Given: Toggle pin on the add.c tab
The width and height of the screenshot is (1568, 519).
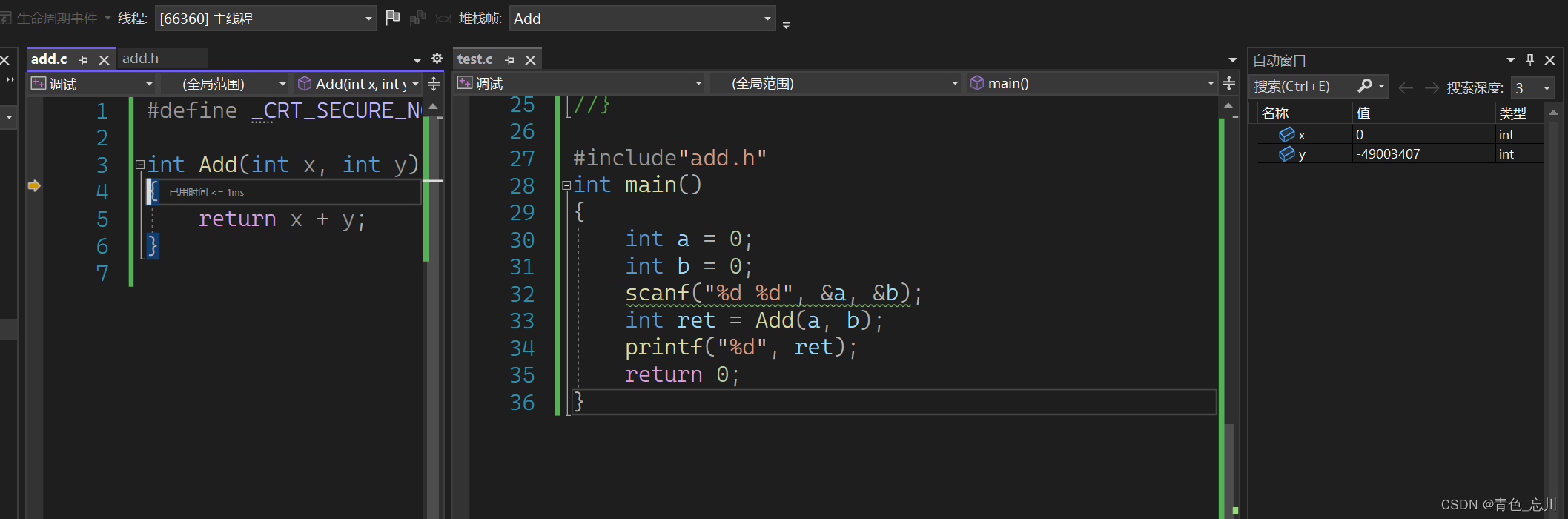Looking at the screenshot, I should pyautogui.click(x=84, y=60).
